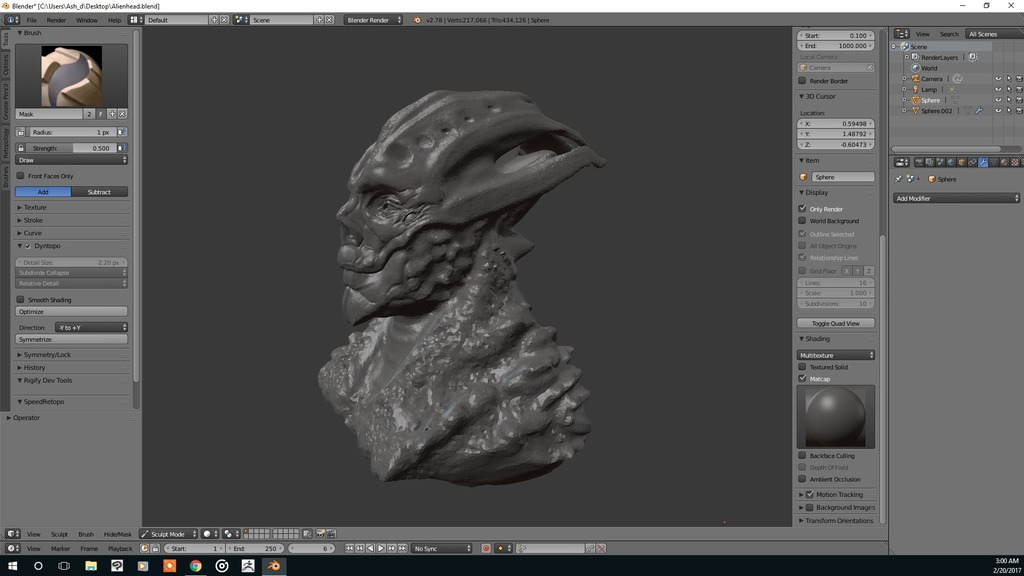
Task: Adjust the brush Strength slider
Action: [70, 146]
